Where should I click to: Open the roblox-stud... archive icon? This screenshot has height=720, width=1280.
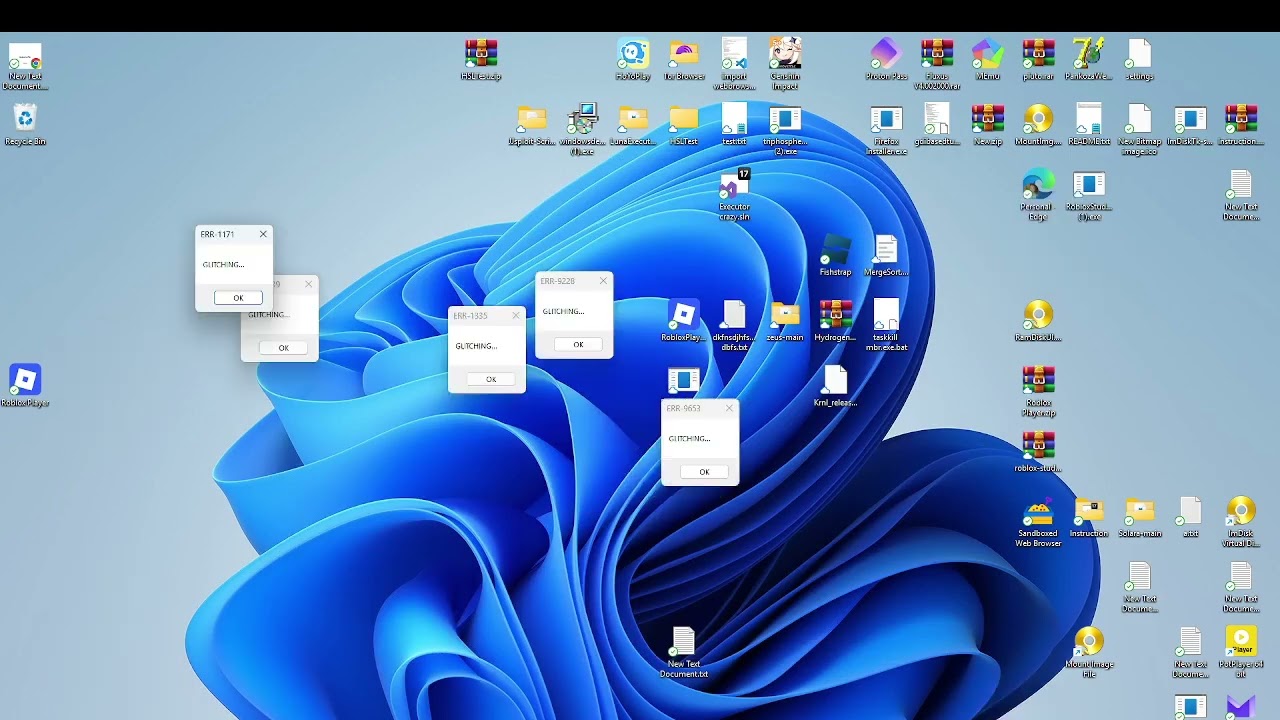pos(1038,451)
